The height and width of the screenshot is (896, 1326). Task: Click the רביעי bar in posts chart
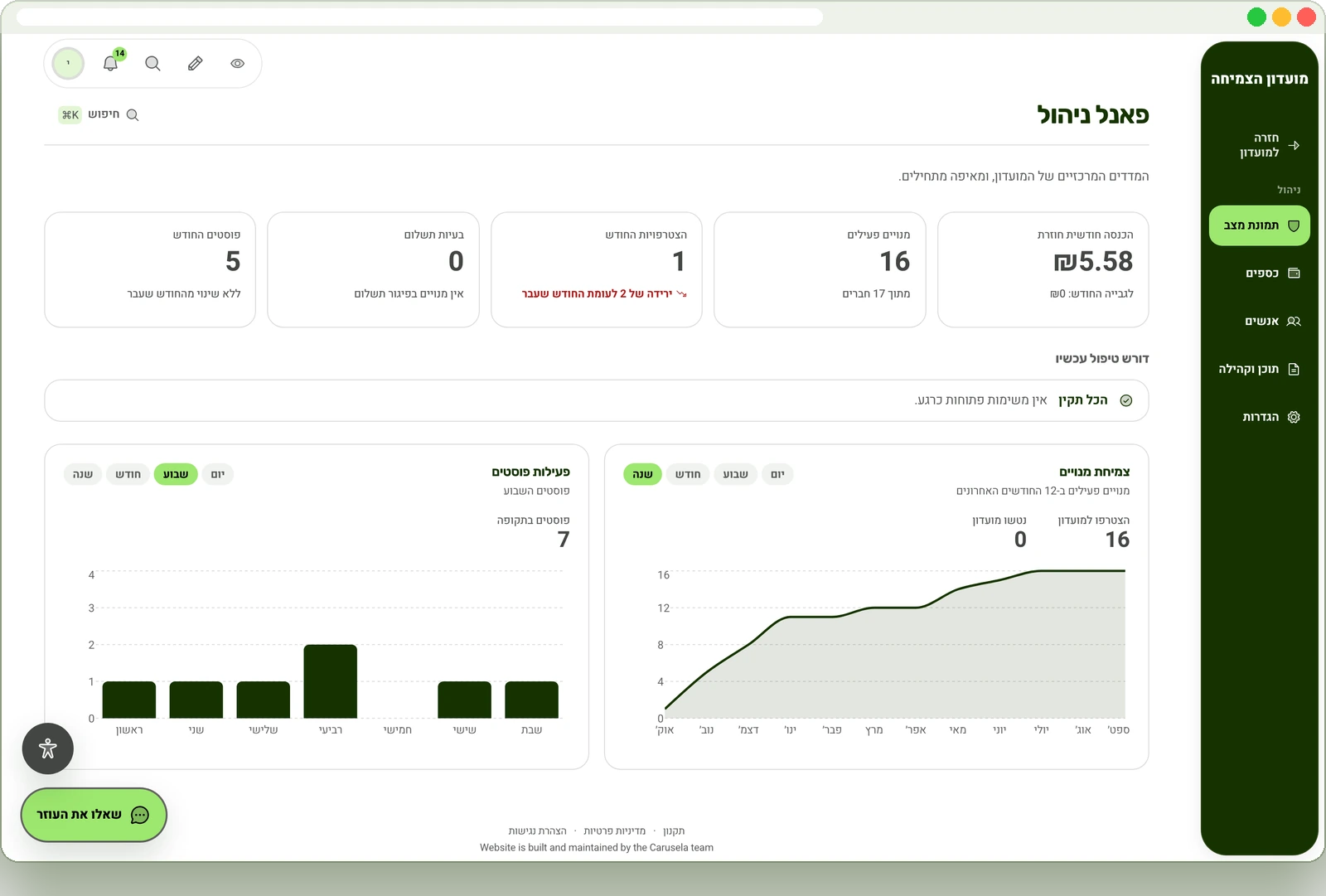[x=331, y=681]
